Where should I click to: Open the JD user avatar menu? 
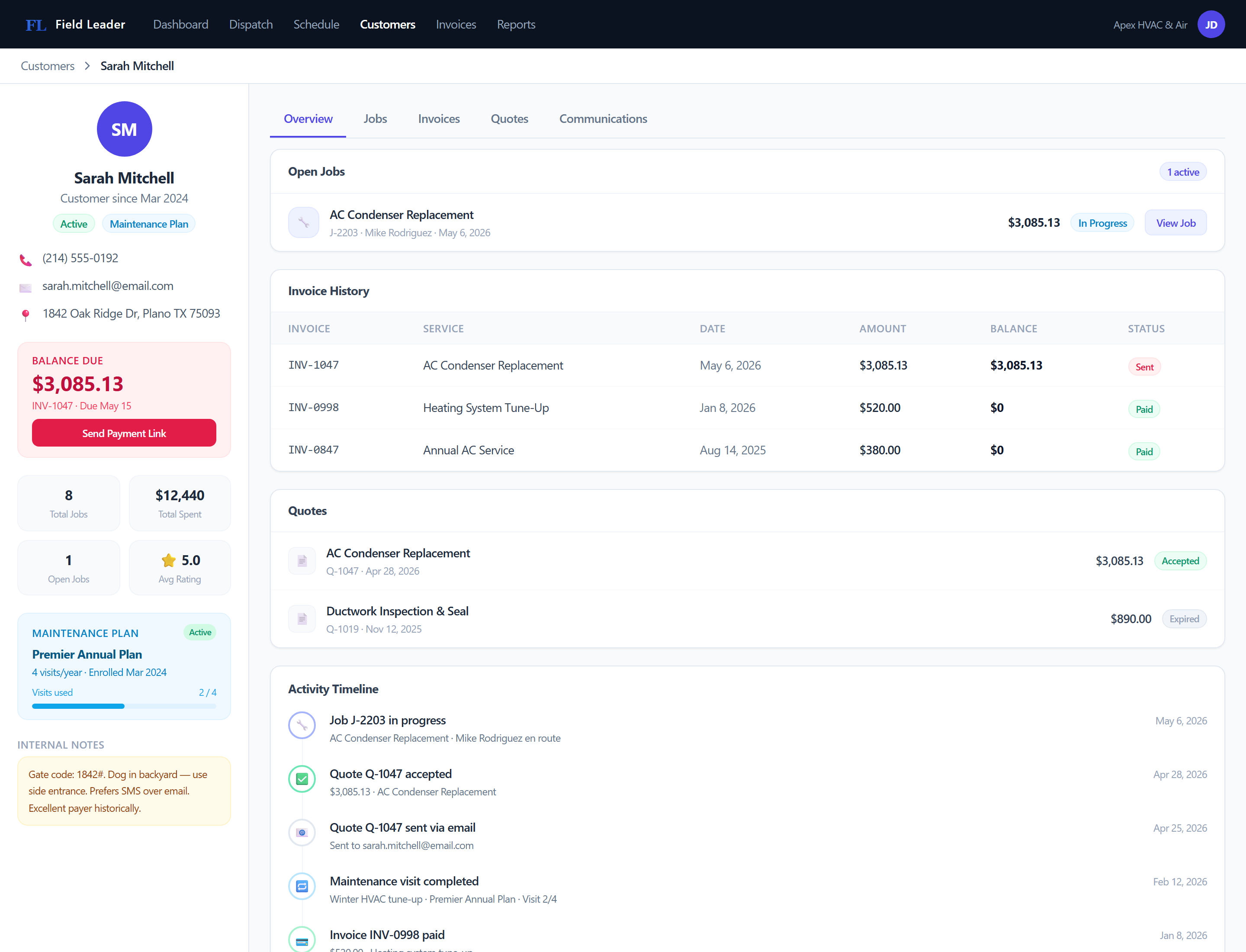click(x=1211, y=24)
